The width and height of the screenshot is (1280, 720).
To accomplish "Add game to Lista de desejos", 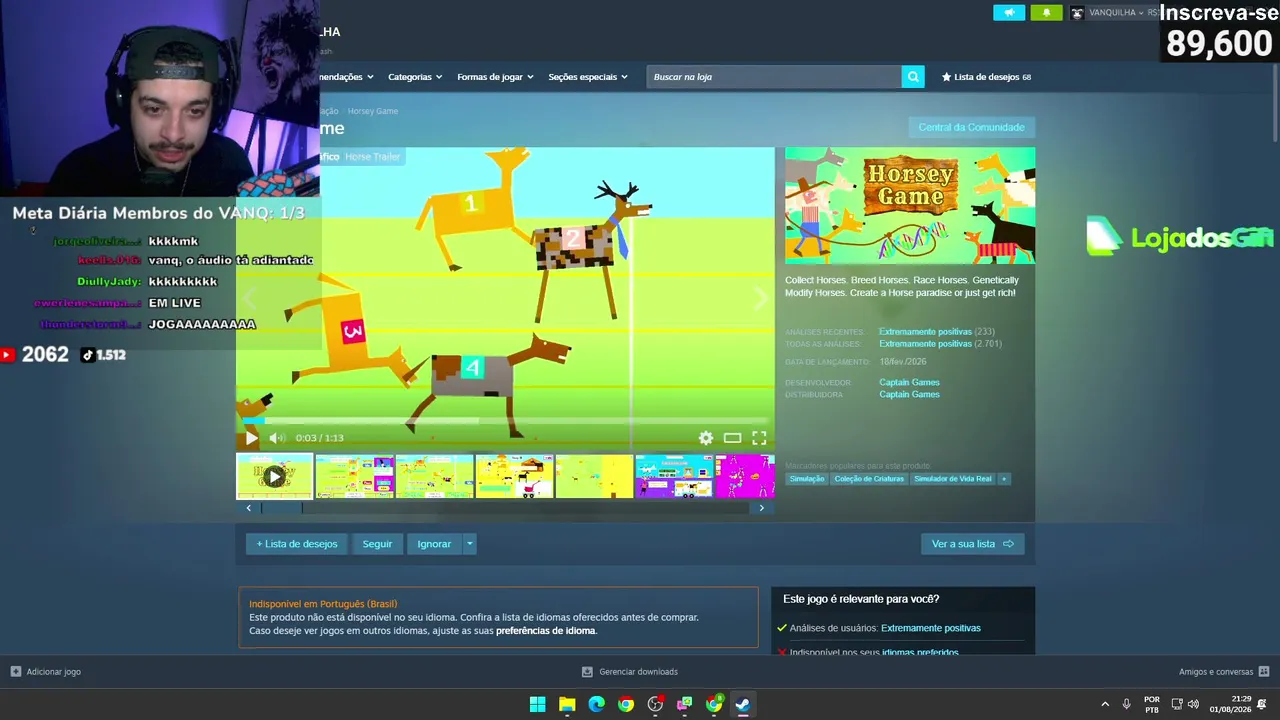I will click(297, 544).
